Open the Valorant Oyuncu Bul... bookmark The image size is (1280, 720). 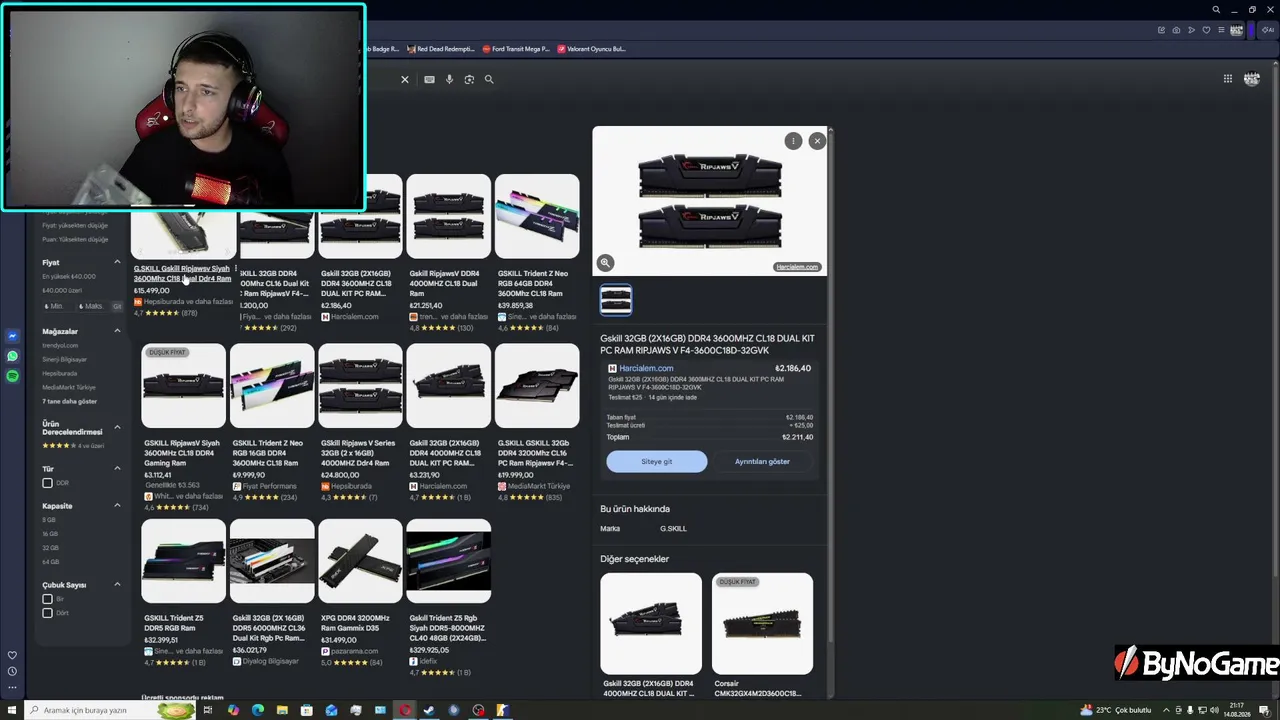pyautogui.click(x=591, y=49)
